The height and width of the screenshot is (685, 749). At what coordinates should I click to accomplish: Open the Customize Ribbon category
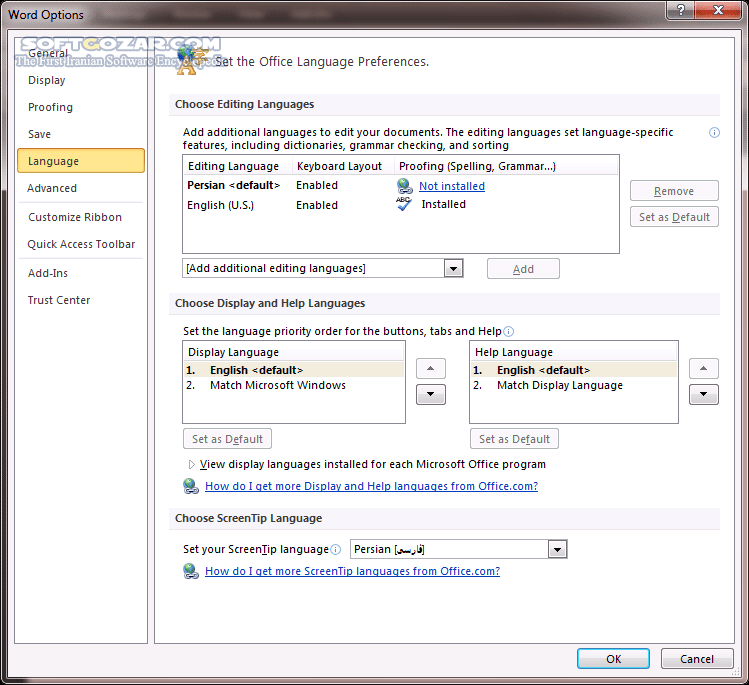75,217
